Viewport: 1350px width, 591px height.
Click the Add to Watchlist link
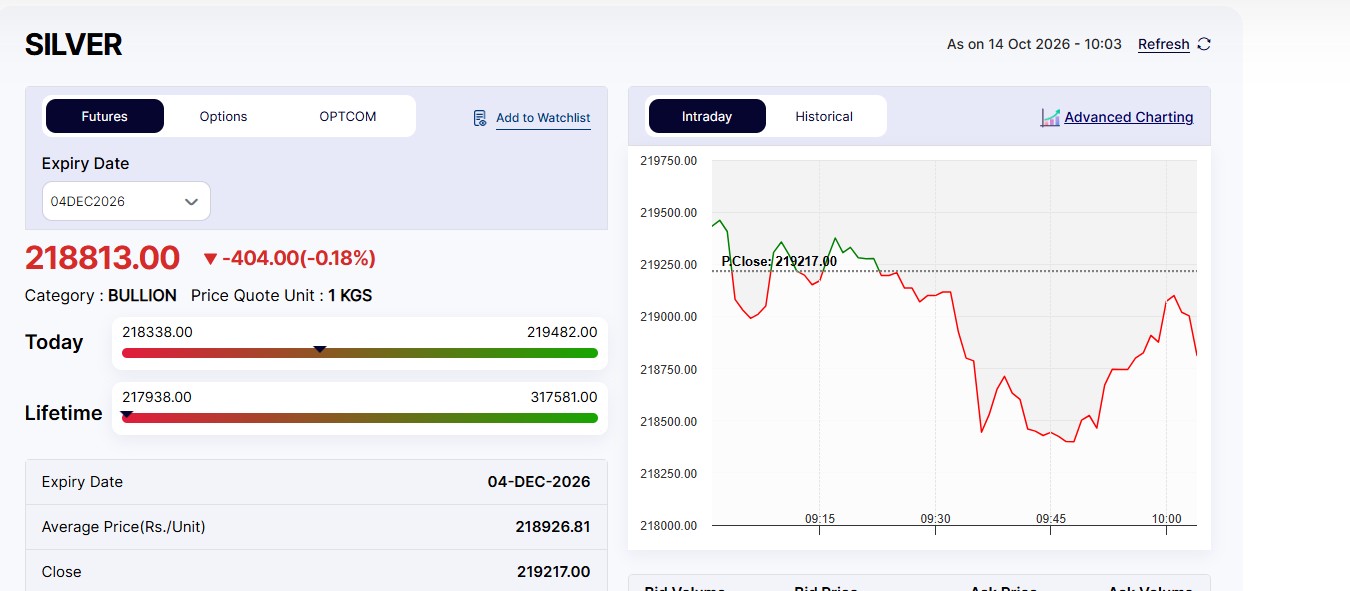pos(543,118)
